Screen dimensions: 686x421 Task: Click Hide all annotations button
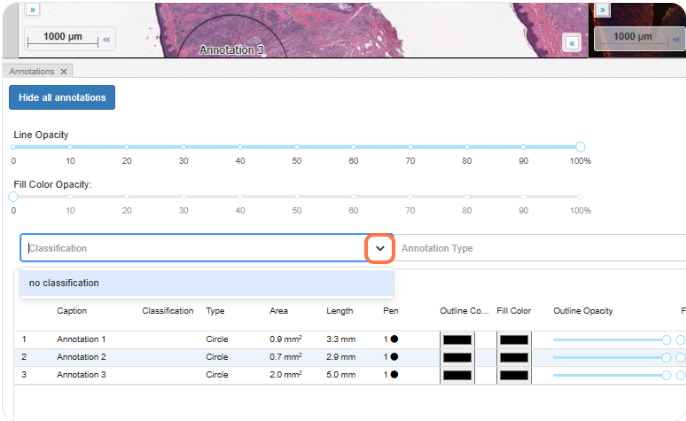point(62,98)
